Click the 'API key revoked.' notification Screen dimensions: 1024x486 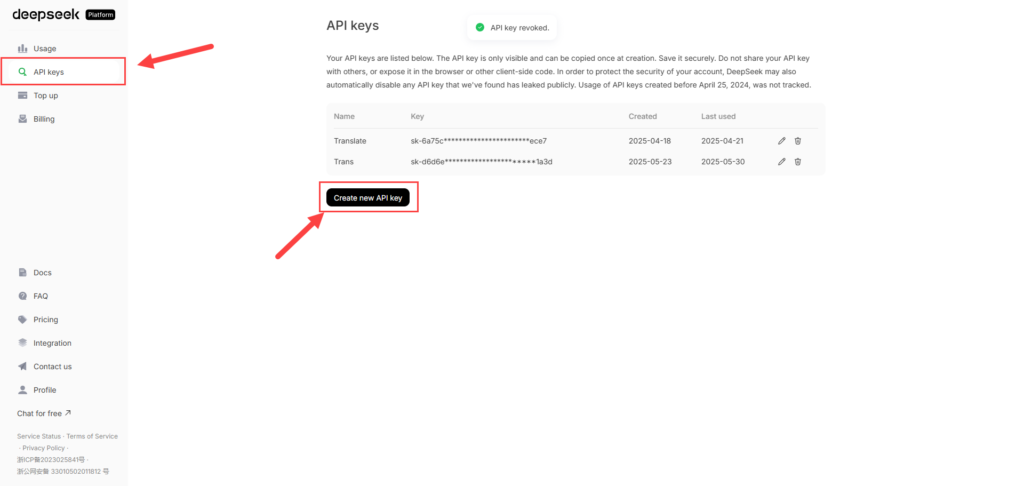tap(512, 27)
